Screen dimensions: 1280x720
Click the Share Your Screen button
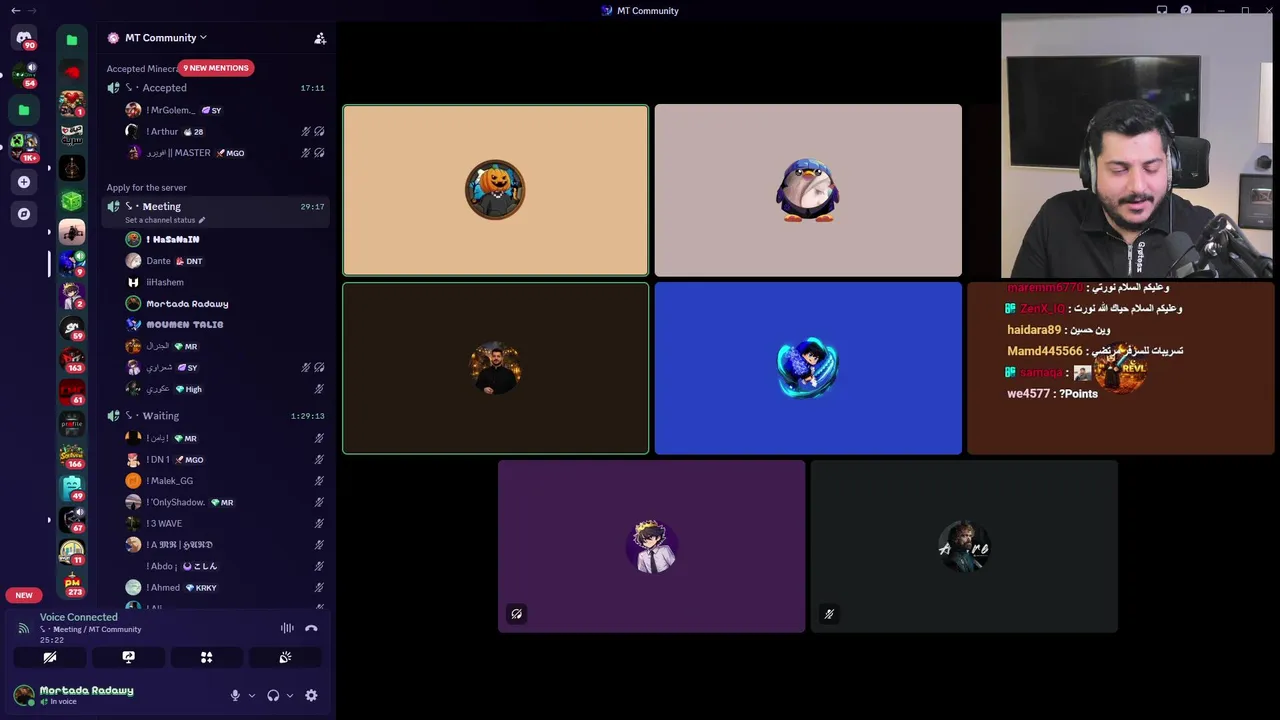tap(128, 657)
